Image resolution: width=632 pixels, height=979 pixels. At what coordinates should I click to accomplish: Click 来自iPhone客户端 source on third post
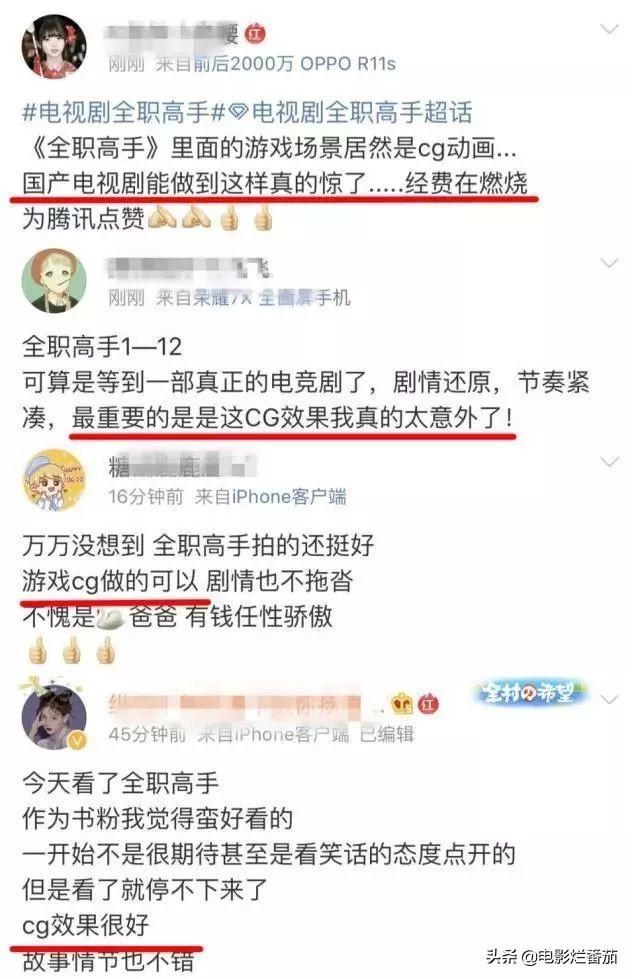click(x=271, y=497)
